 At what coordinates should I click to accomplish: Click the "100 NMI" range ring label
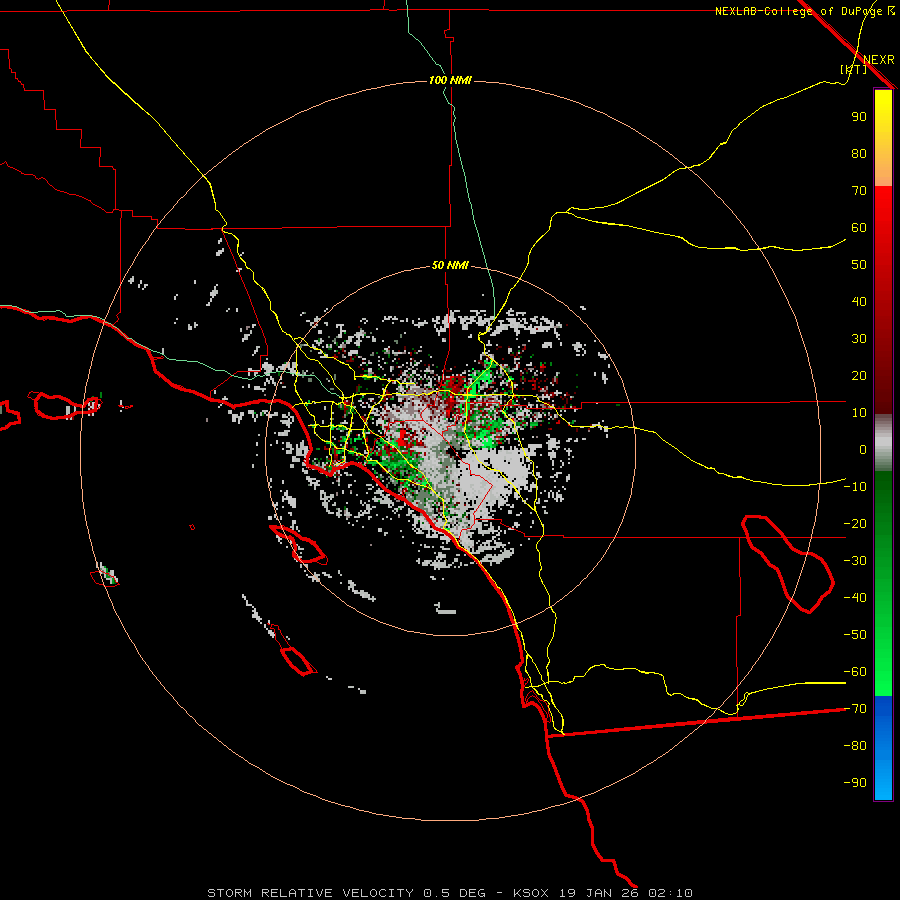450,80
